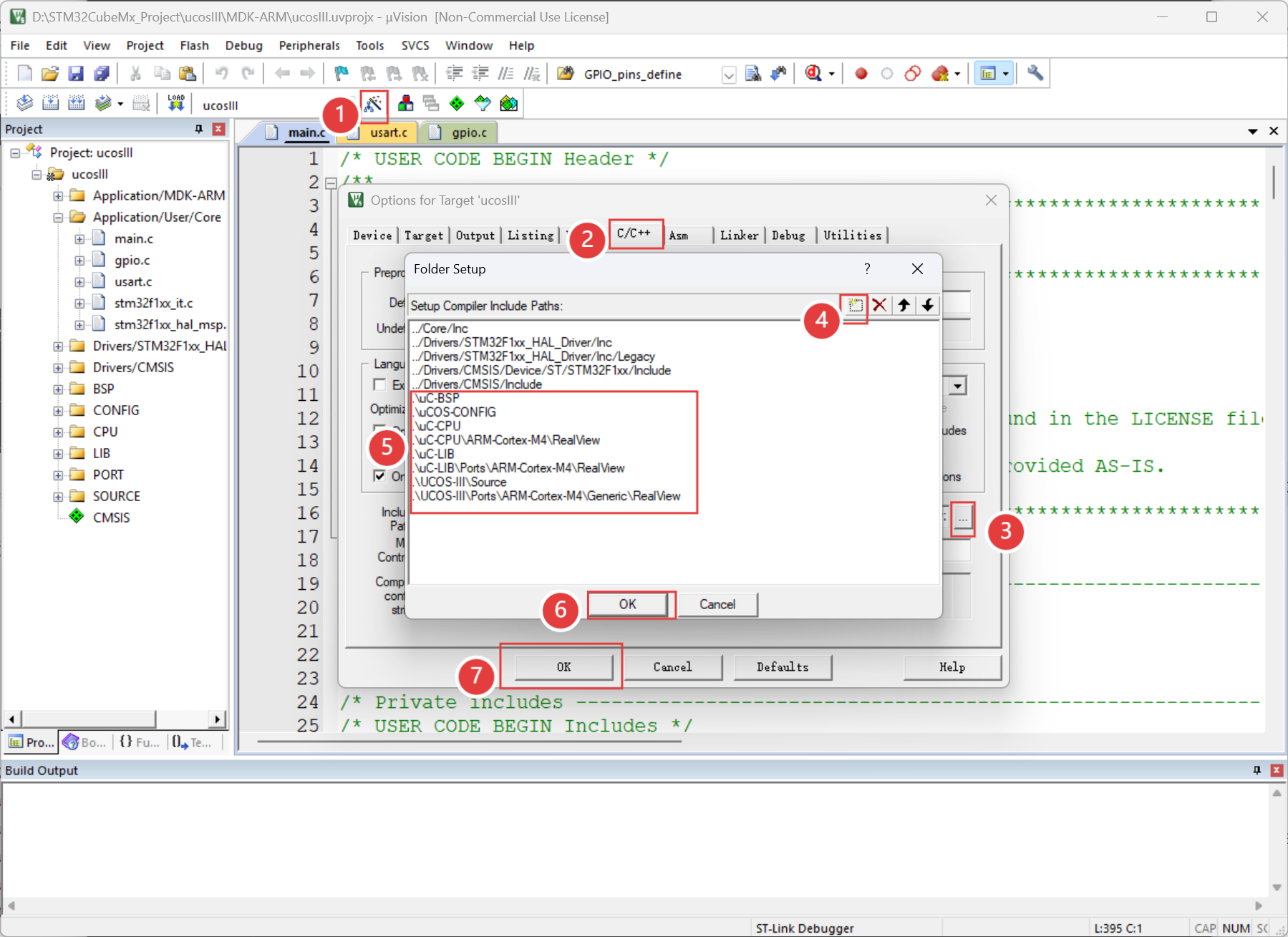The height and width of the screenshot is (937, 1288).
Task: Expand the CONFIG group
Action: [x=58, y=410]
